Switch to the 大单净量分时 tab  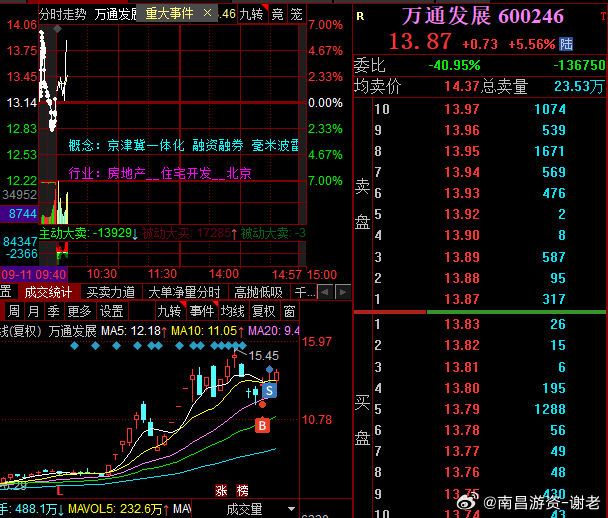[x=185, y=292]
